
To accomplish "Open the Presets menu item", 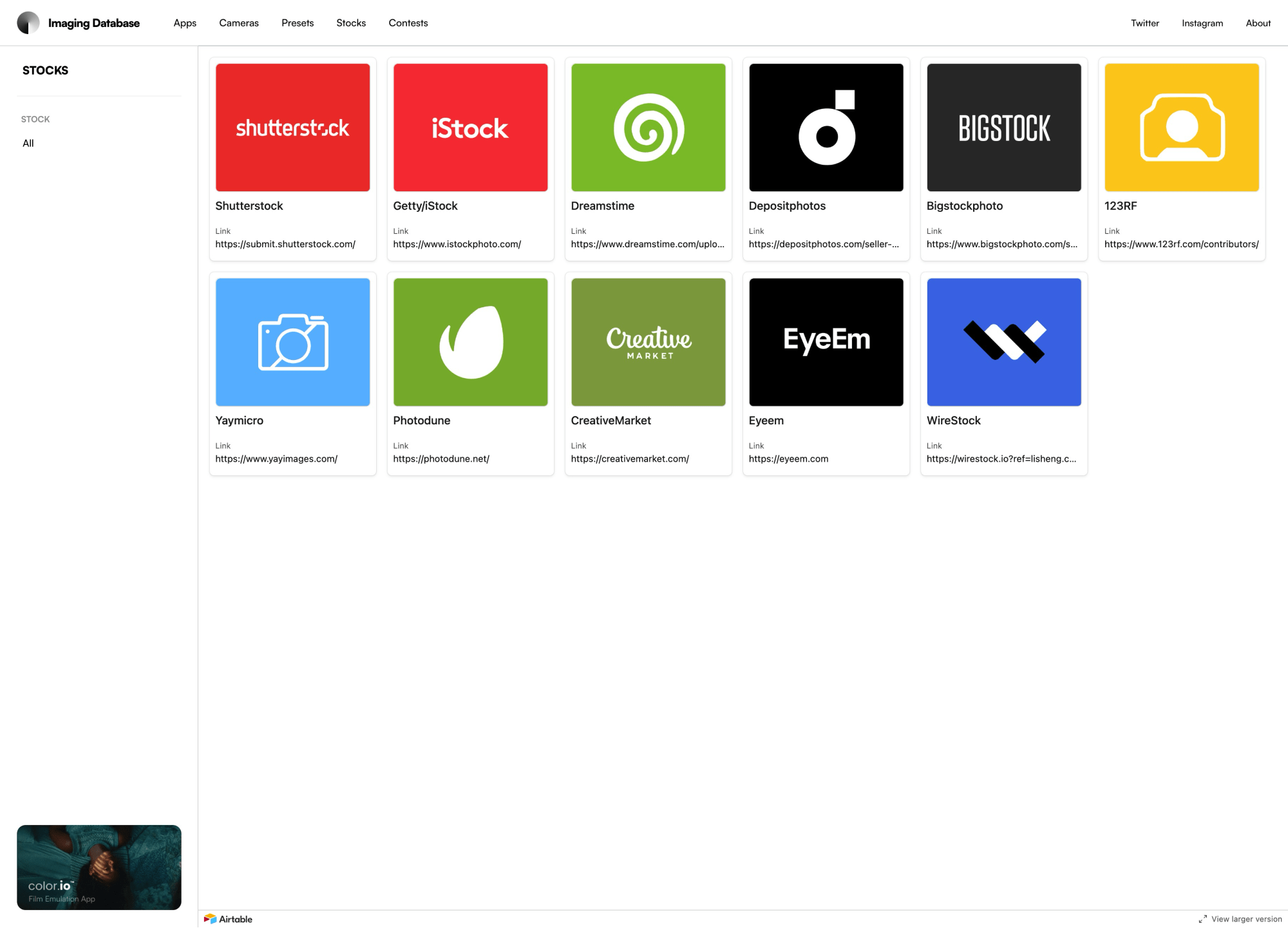I will click(x=298, y=23).
